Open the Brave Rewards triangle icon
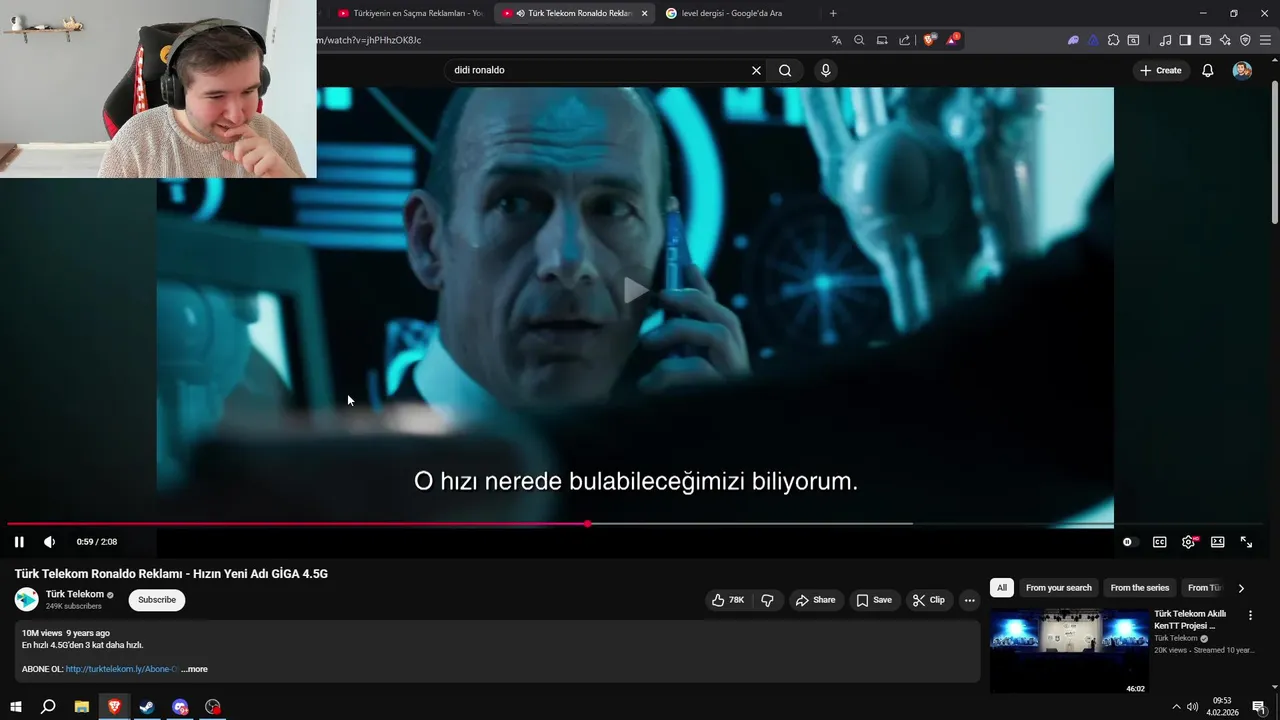Image resolution: width=1280 pixels, height=720 pixels. point(953,40)
